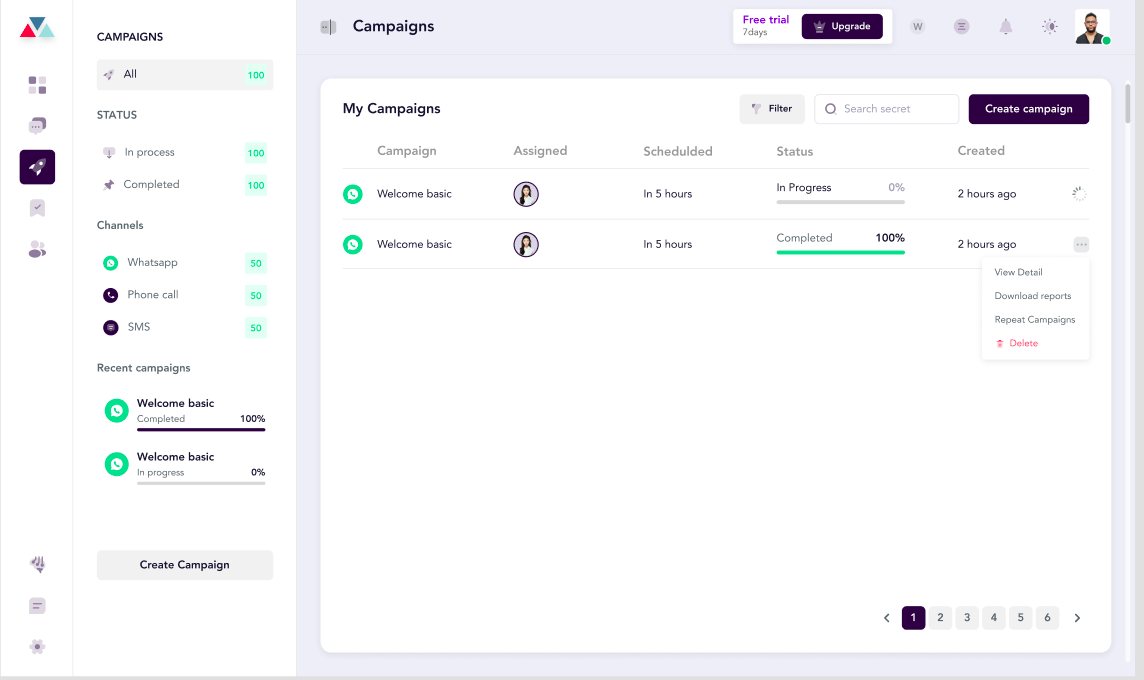Filter by In process status
1144x680 pixels.
pyautogui.click(x=185, y=152)
